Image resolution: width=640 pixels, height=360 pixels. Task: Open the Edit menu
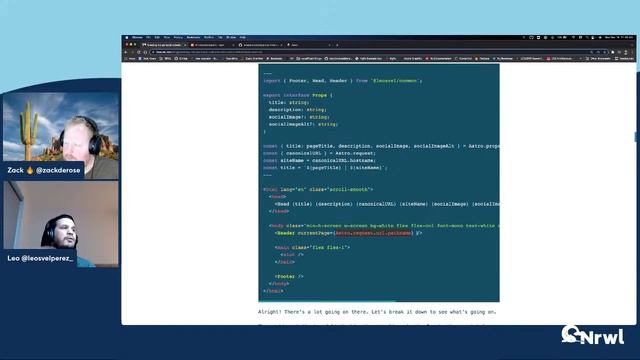157,37
